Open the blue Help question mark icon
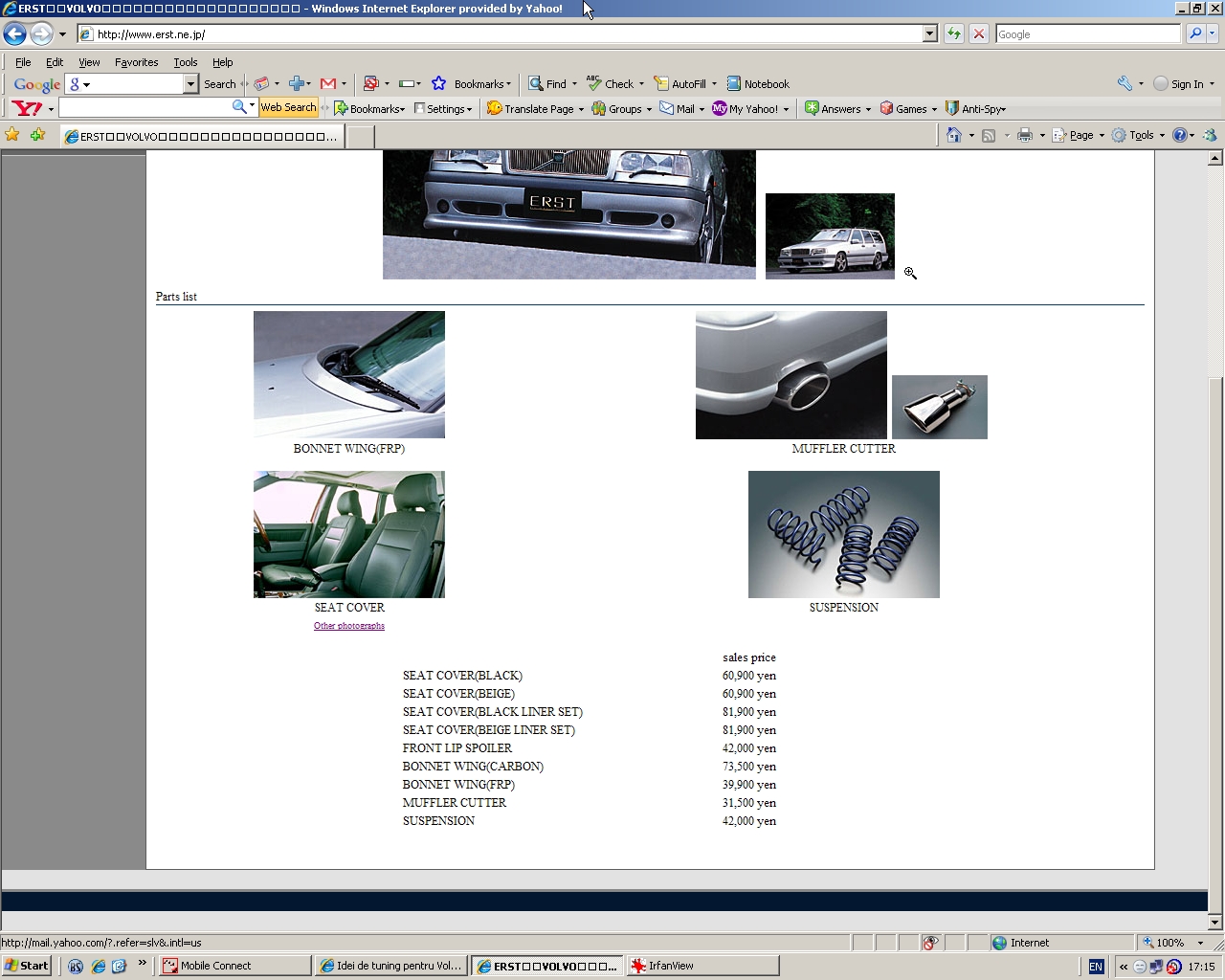Image resolution: width=1225 pixels, height=980 pixels. (x=1180, y=135)
